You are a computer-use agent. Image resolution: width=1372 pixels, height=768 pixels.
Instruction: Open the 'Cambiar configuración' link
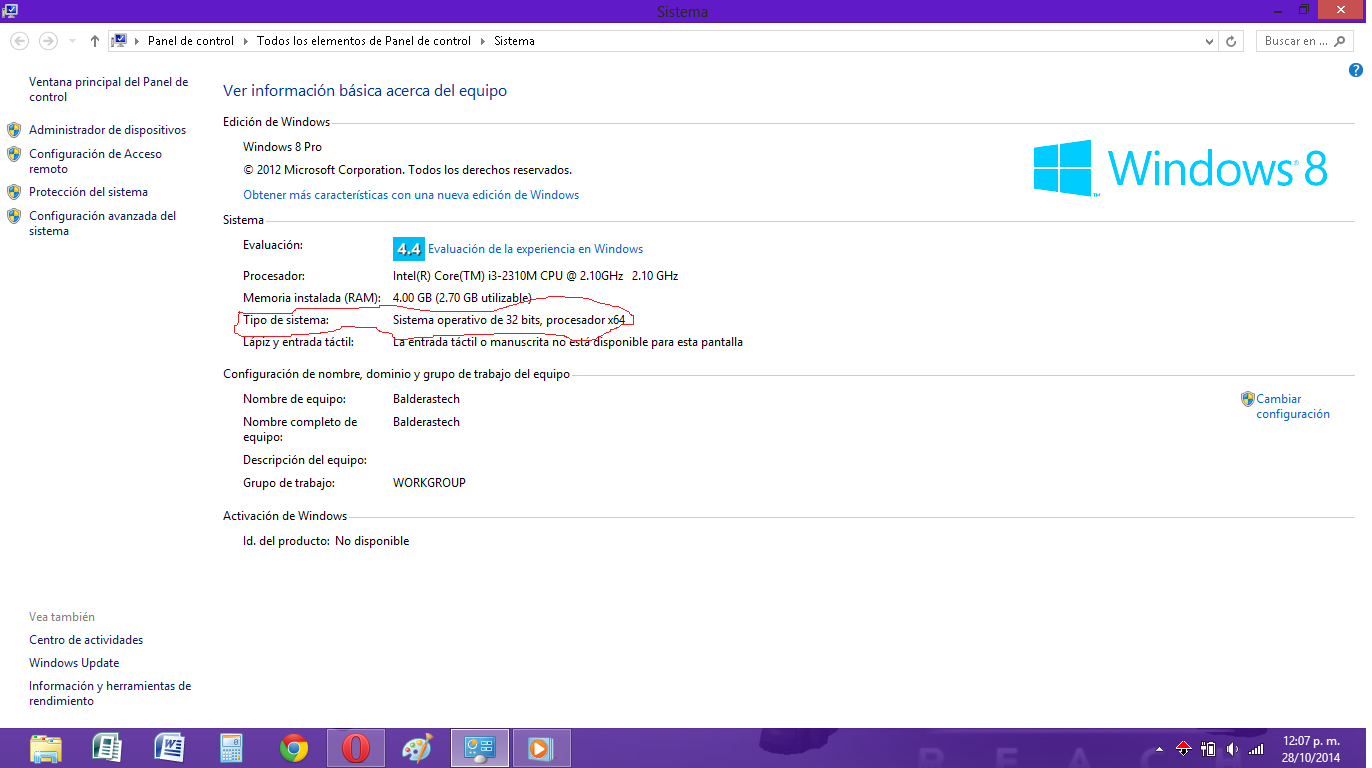pos(1285,404)
